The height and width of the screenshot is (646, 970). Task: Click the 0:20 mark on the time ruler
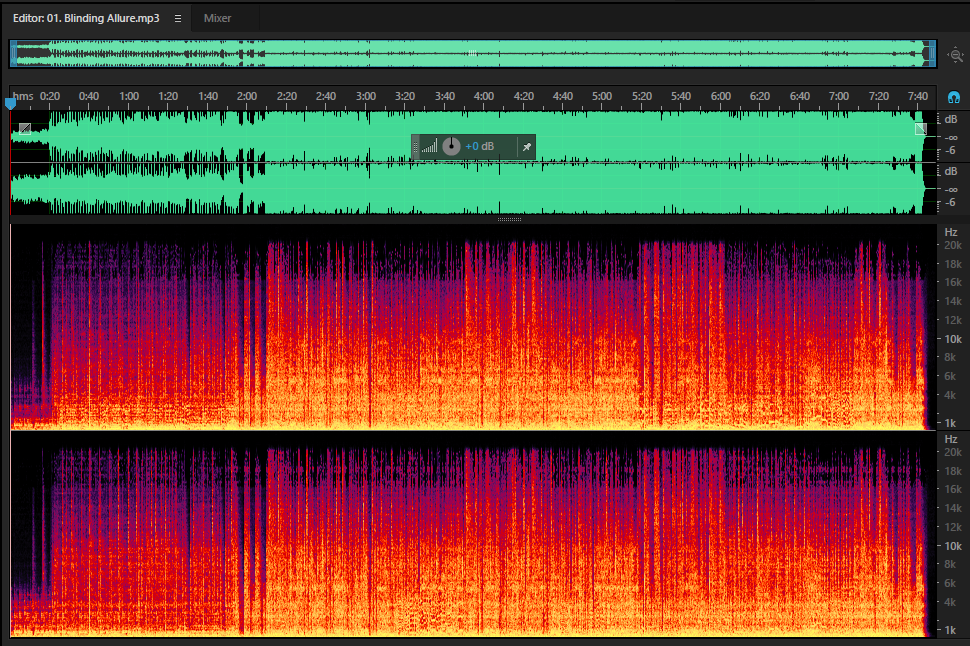(x=49, y=96)
